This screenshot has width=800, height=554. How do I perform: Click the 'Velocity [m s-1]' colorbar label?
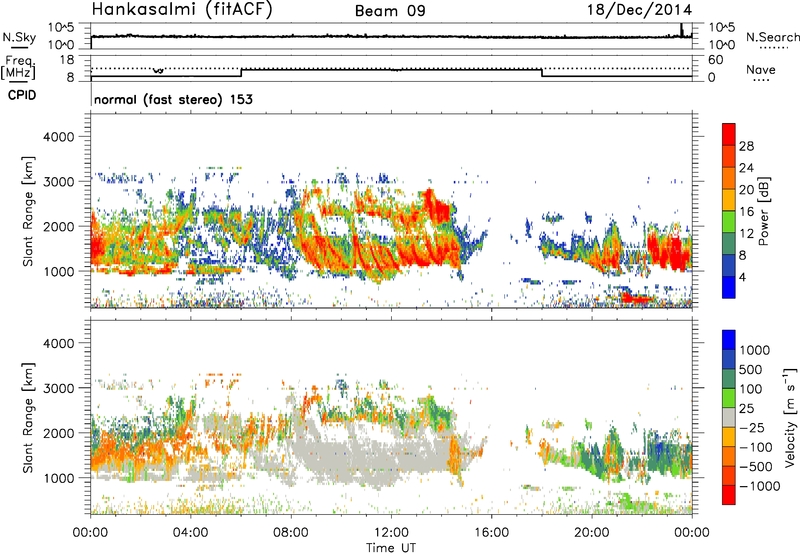(790, 416)
